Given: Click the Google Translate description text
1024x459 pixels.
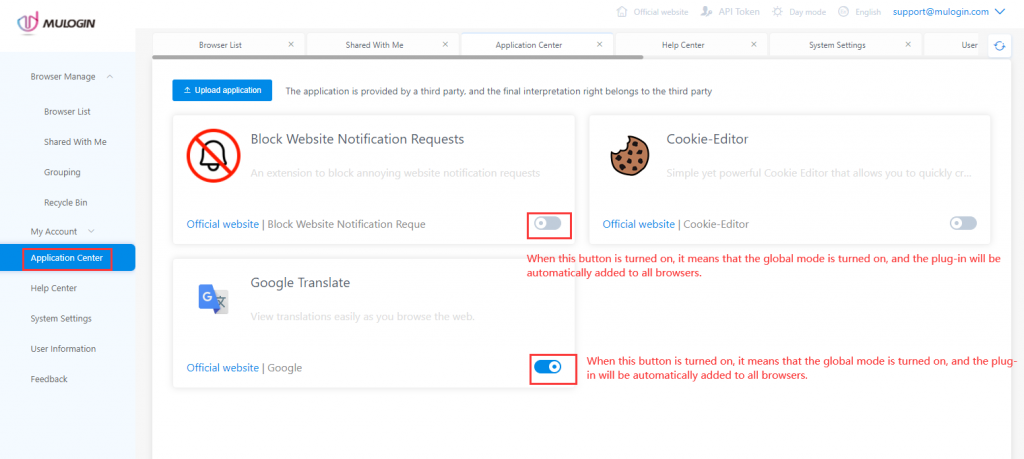Looking at the screenshot, I should click(x=362, y=317).
